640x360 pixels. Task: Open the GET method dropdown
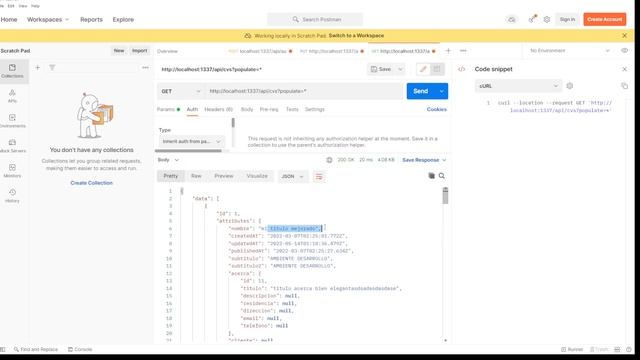[181, 91]
